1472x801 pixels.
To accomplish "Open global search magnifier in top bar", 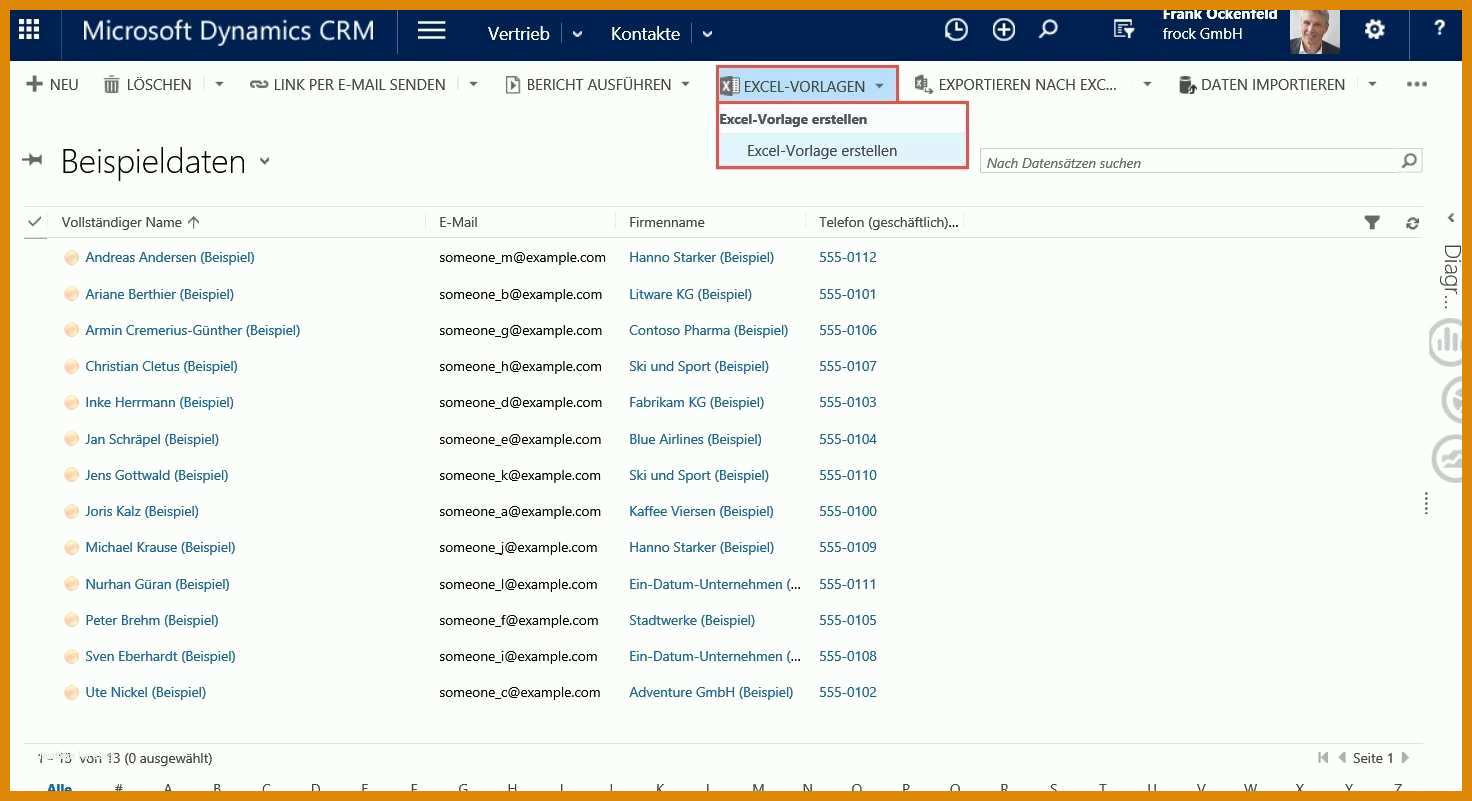I will point(1048,30).
